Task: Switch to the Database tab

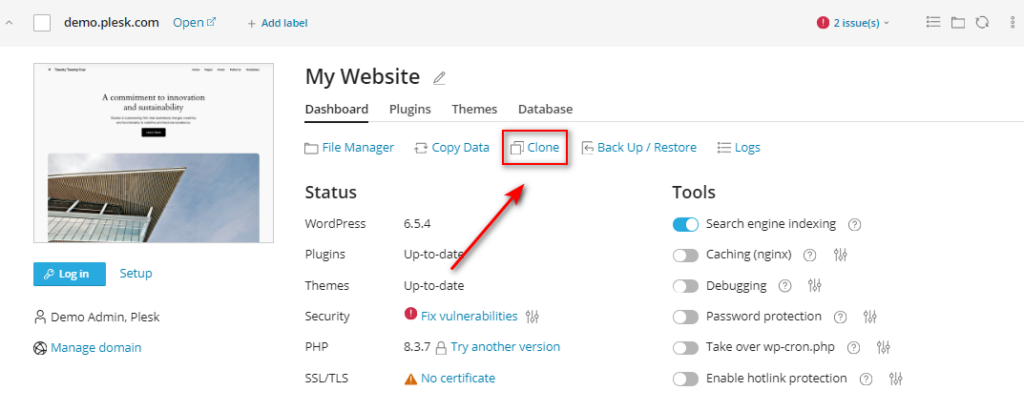Action: pos(545,109)
